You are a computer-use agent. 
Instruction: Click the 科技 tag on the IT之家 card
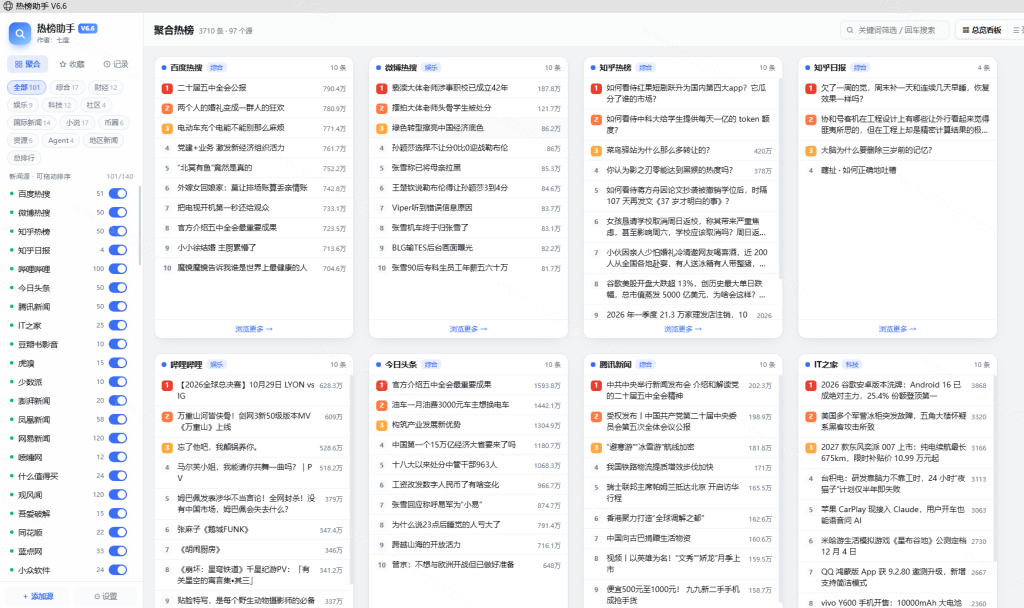(x=852, y=364)
